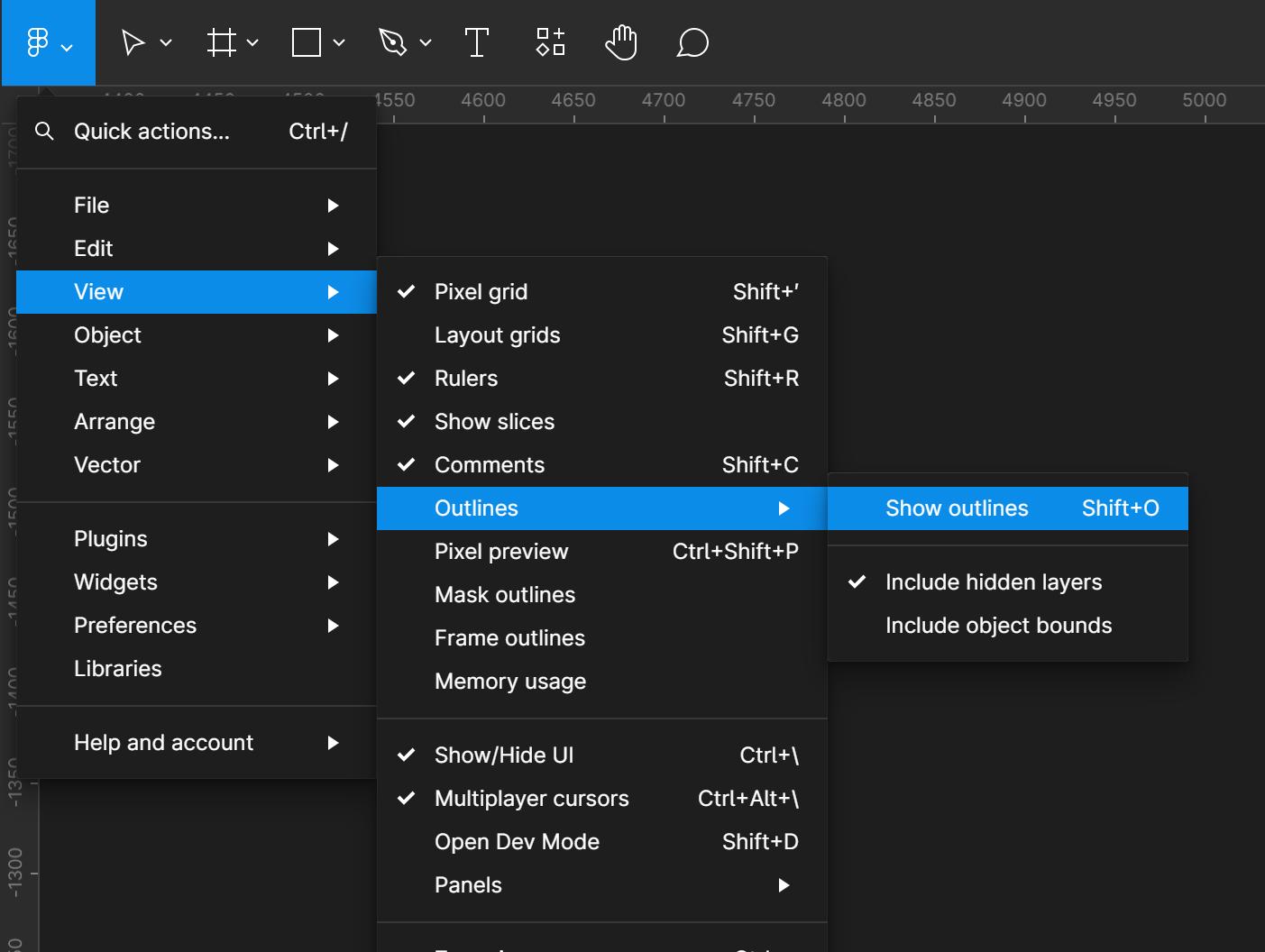
Task: Toggle Rulers visibility
Action: point(602,379)
